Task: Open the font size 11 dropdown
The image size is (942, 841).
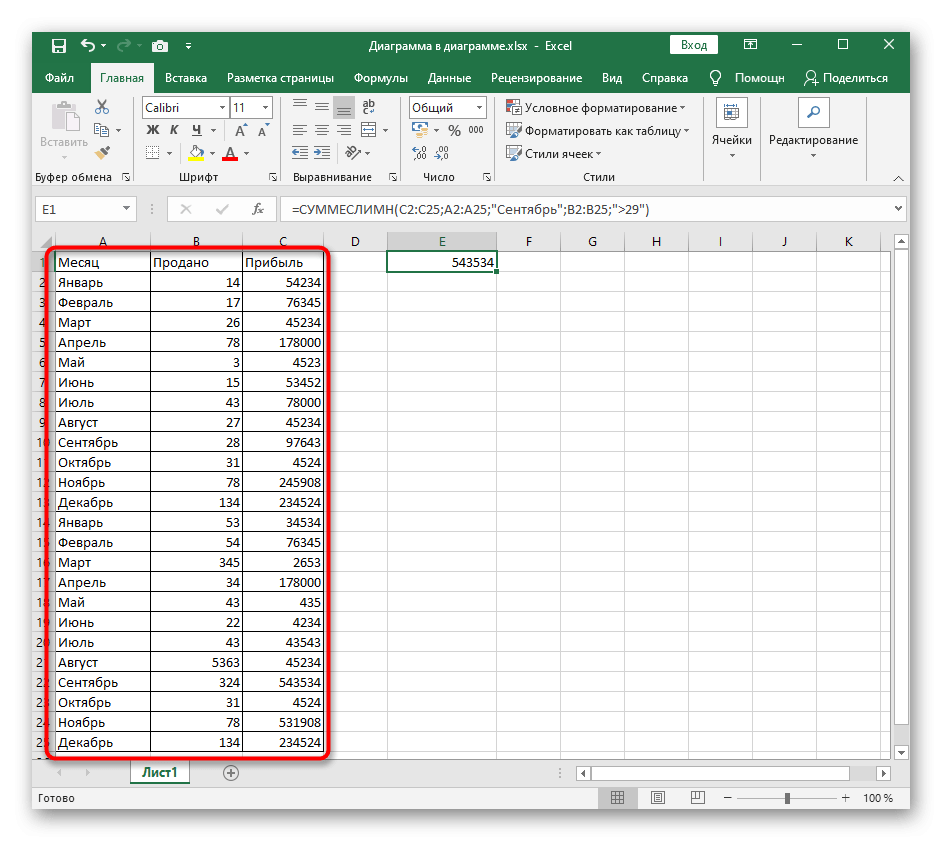Action: [x=266, y=108]
